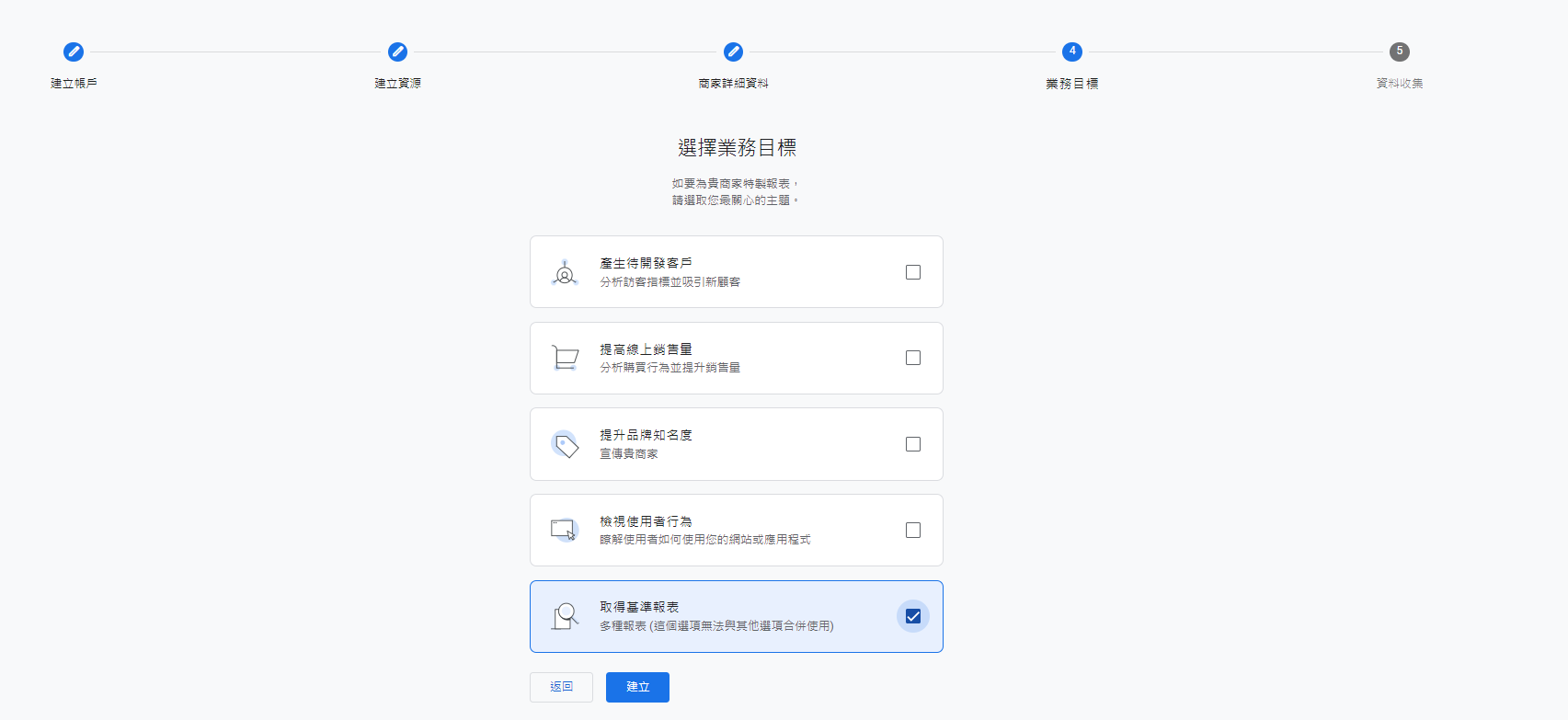Enable the 提高線上銷售量 checkbox

[x=913, y=358]
